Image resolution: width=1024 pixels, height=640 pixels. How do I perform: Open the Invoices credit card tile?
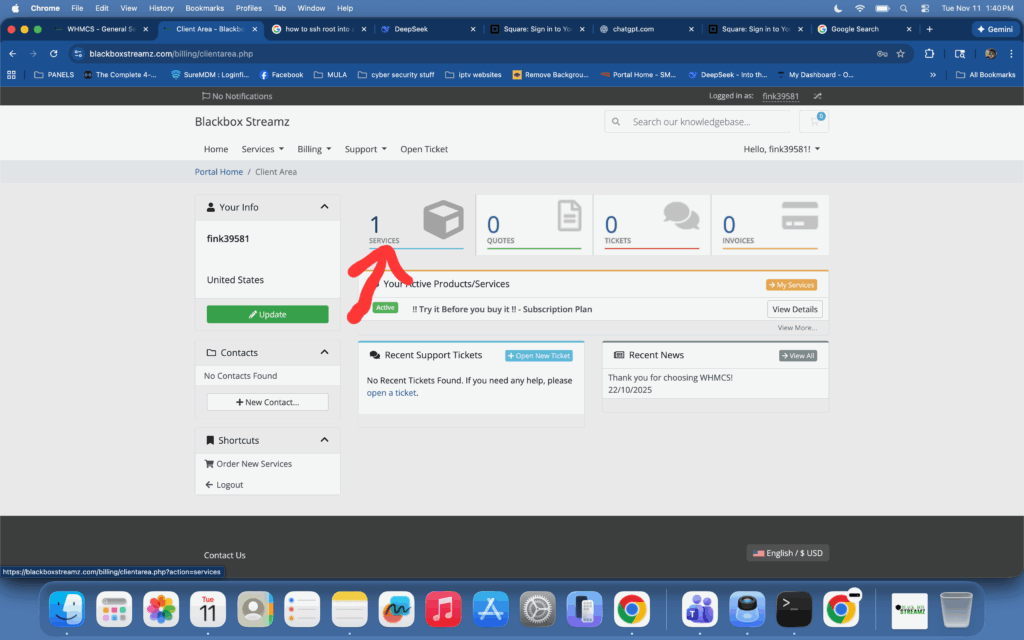[769, 222]
